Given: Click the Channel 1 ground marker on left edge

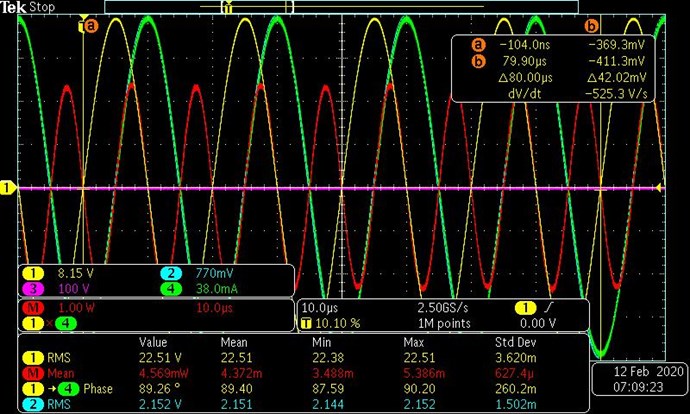Looking at the screenshot, I should (7, 187).
